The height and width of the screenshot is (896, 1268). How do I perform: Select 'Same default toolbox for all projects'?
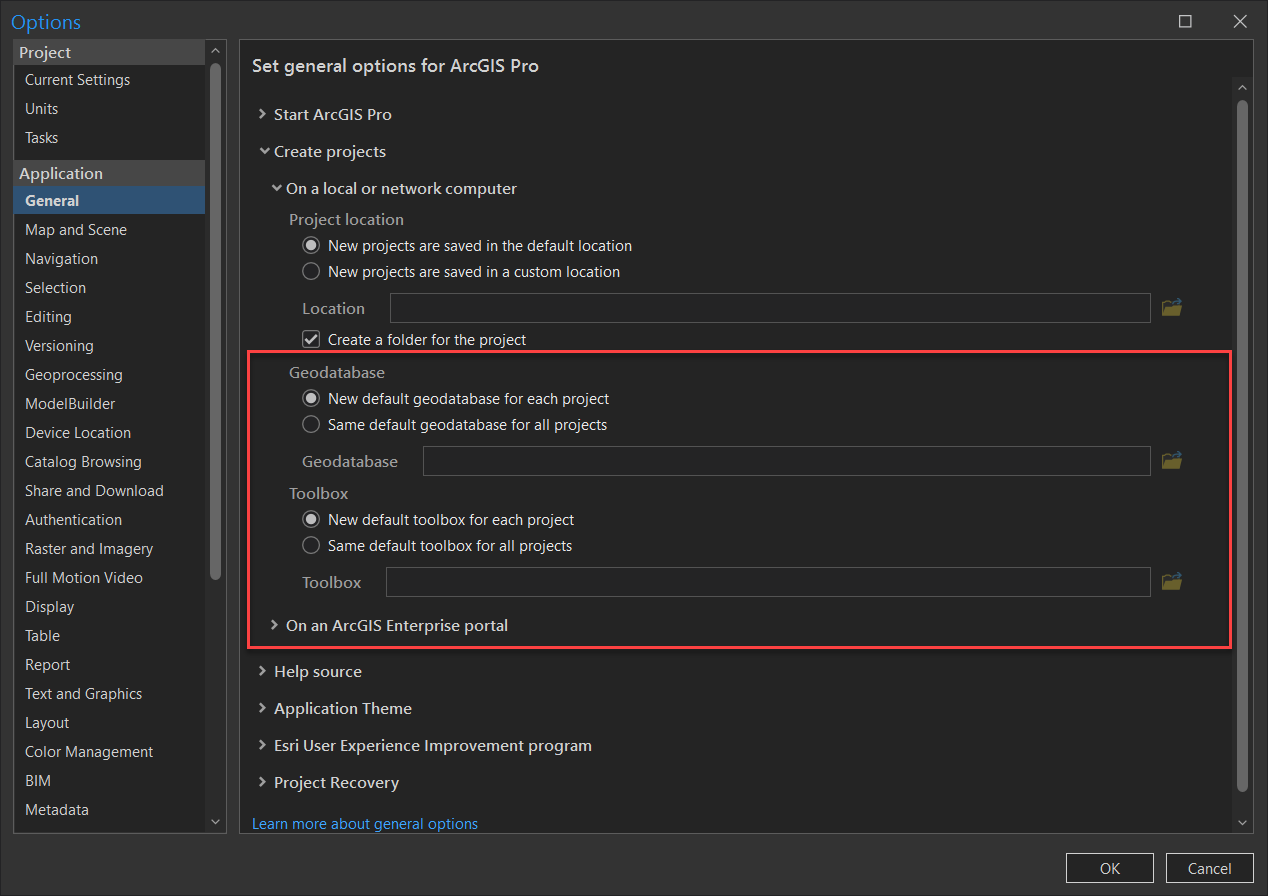(x=311, y=545)
